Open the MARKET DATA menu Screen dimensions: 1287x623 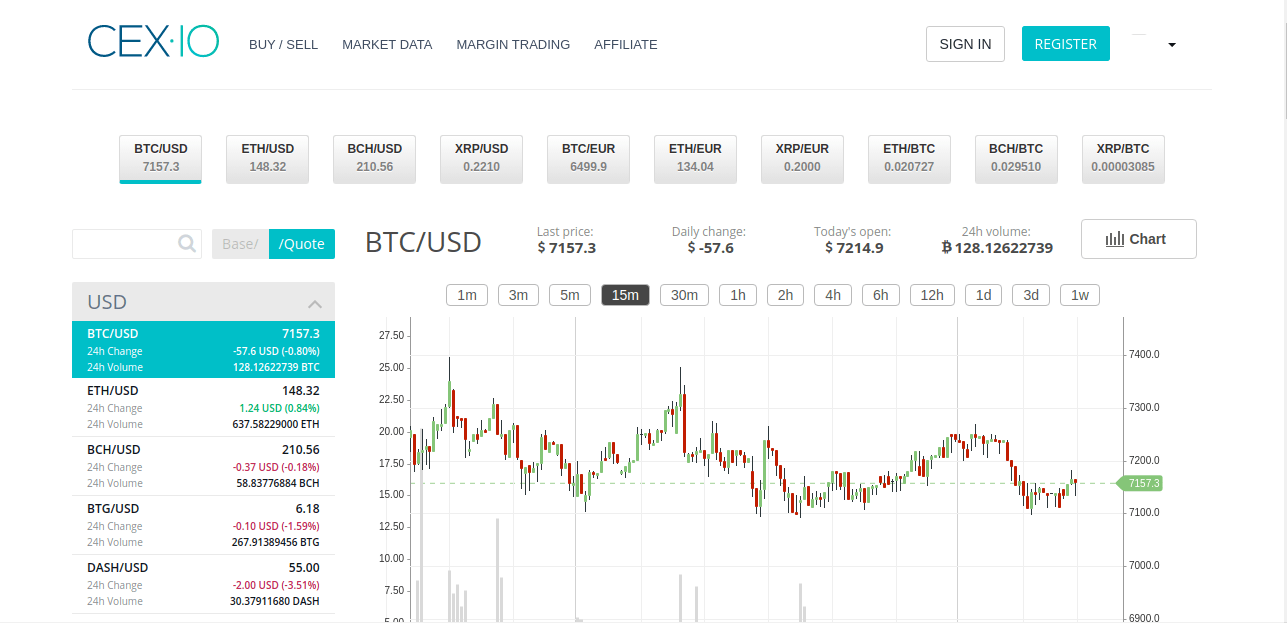(x=387, y=44)
